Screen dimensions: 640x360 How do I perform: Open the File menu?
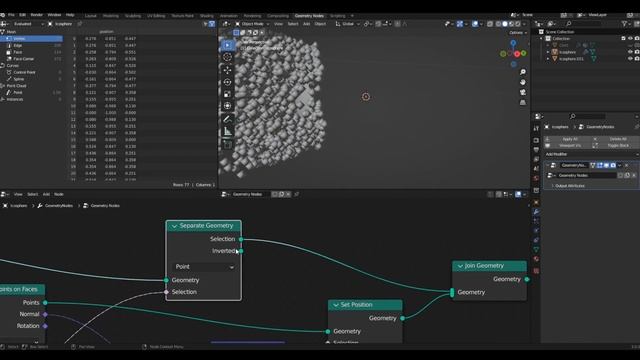[11, 15]
